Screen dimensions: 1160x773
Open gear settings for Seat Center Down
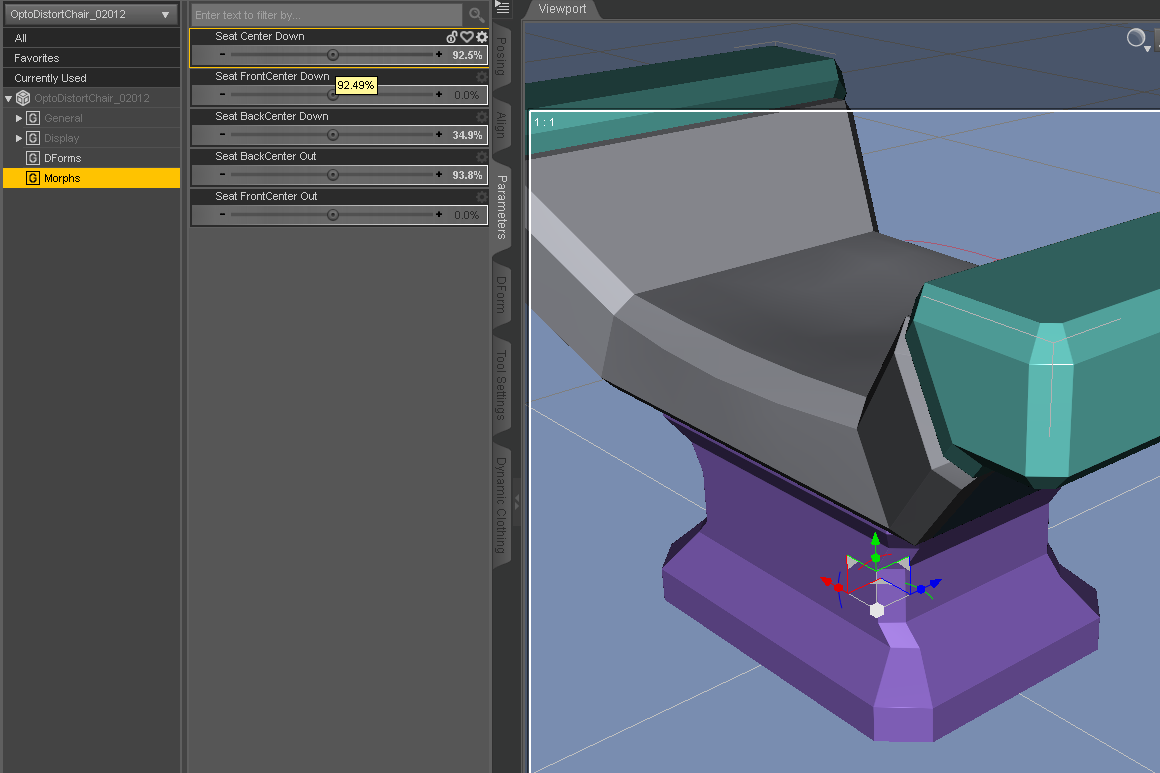(x=482, y=37)
